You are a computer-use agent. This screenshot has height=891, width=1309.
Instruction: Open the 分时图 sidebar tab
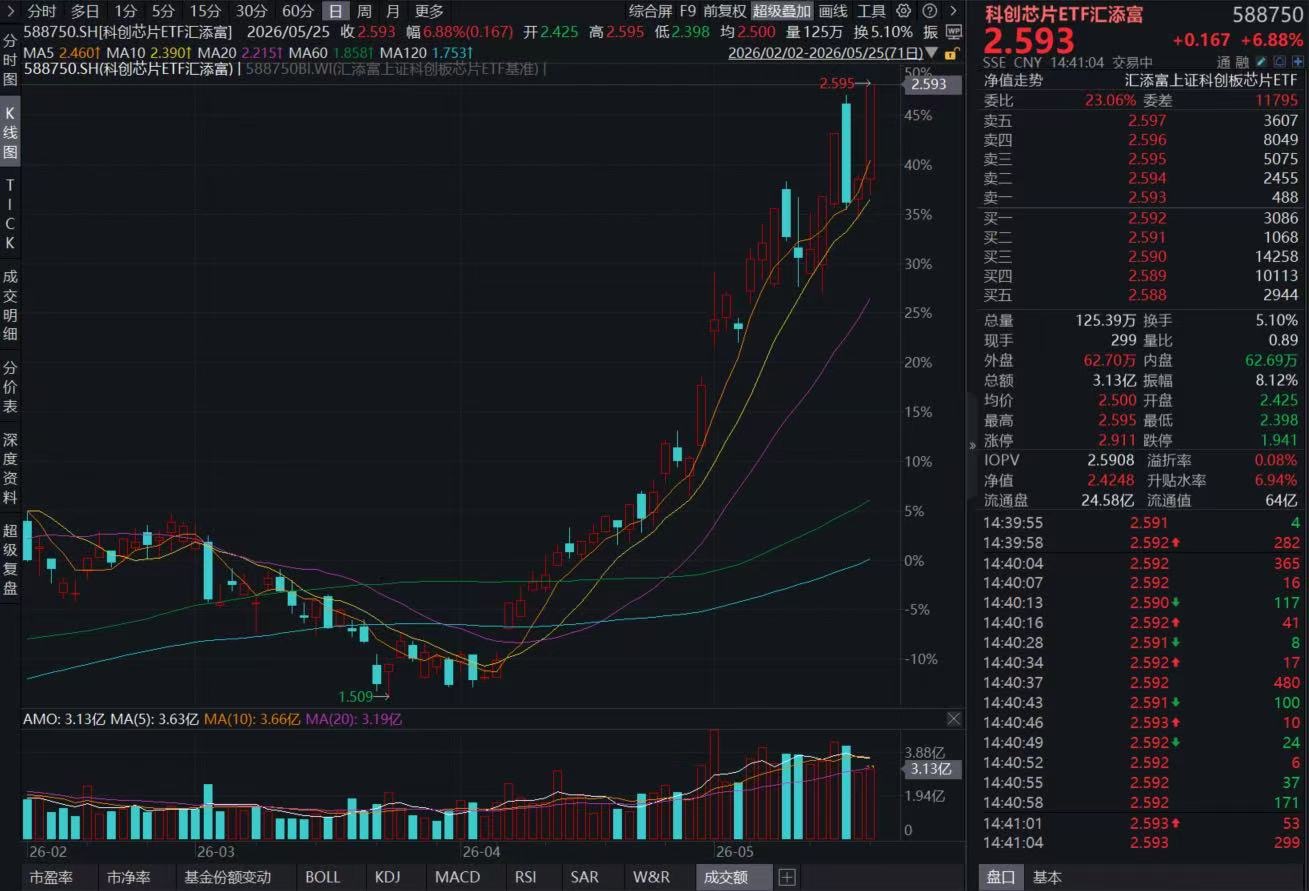tap(10, 62)
